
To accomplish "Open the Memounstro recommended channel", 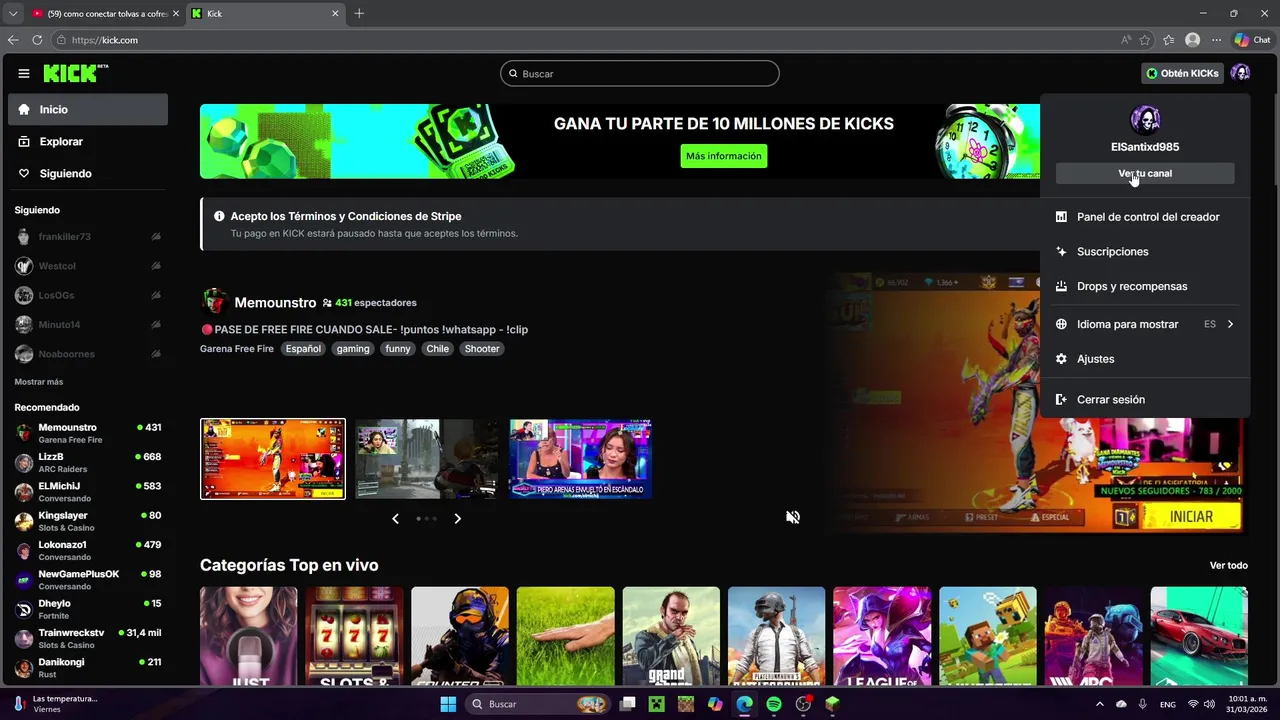I will tap(88, 433).
